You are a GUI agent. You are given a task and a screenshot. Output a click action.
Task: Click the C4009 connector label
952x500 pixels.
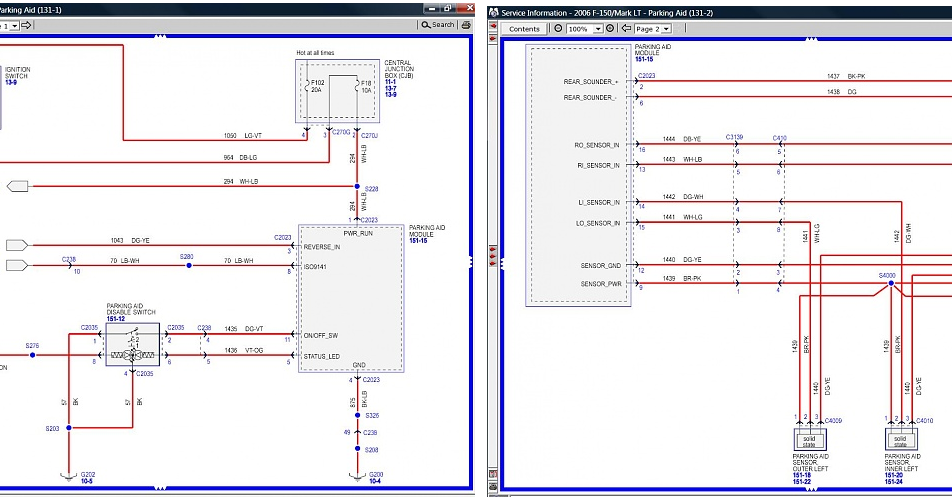pos(833,421)
